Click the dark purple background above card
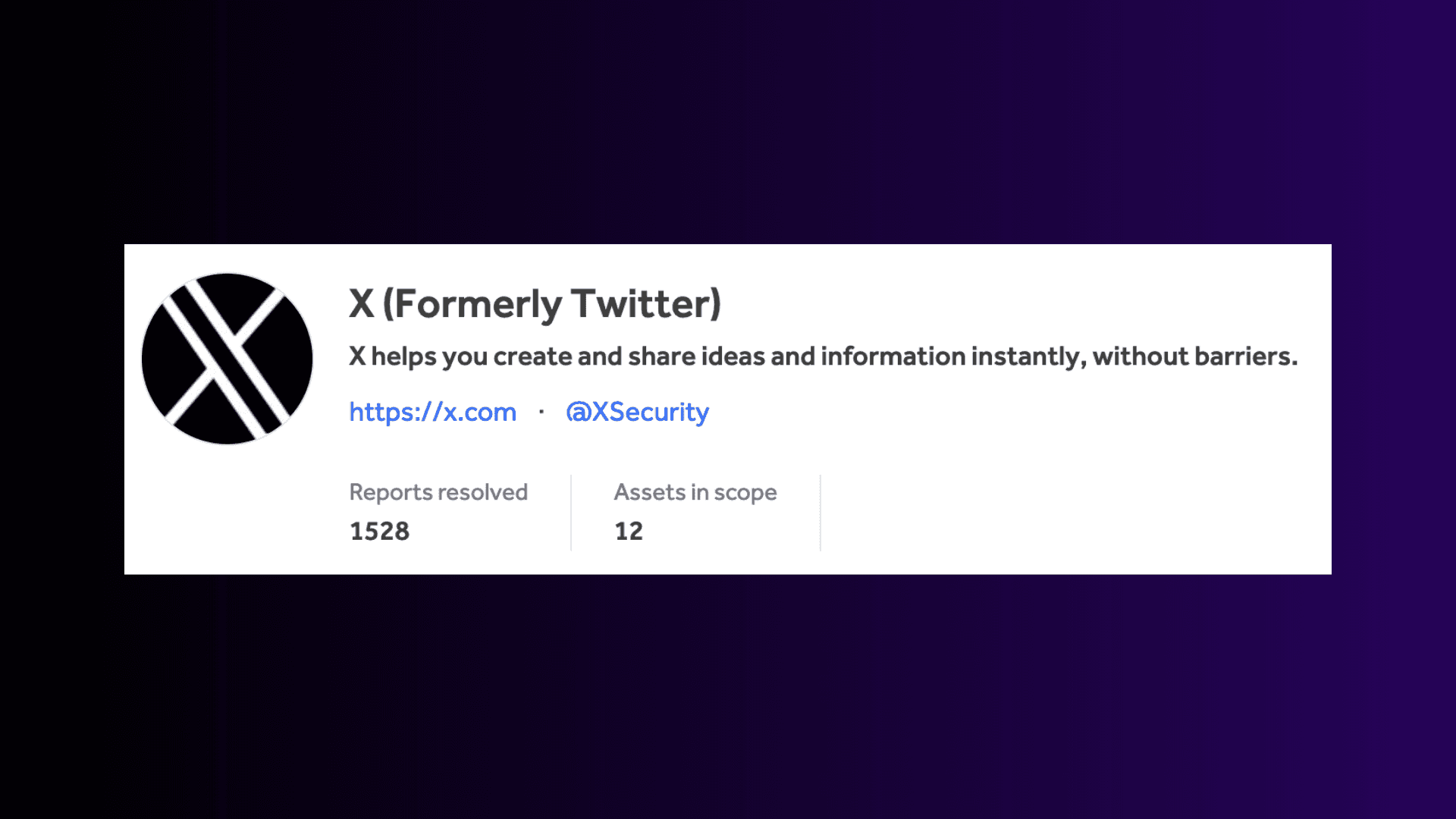 (x=728, y=121)
